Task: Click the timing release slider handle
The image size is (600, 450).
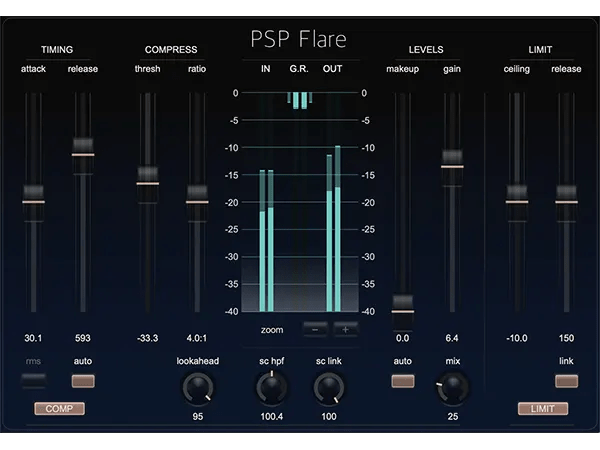Action: pyautogui.click(x=83, y=155)
